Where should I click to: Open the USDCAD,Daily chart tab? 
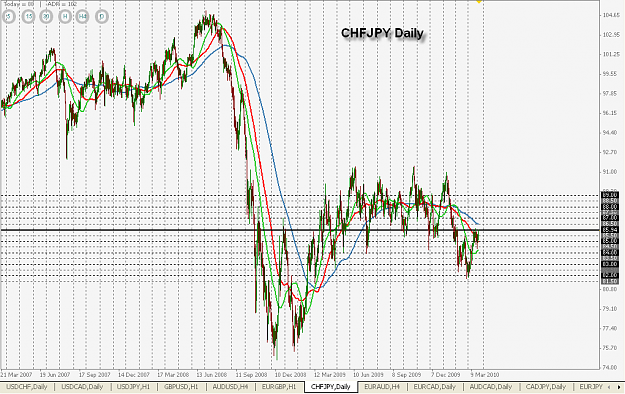pyautogui.click(x=82, y=386)
